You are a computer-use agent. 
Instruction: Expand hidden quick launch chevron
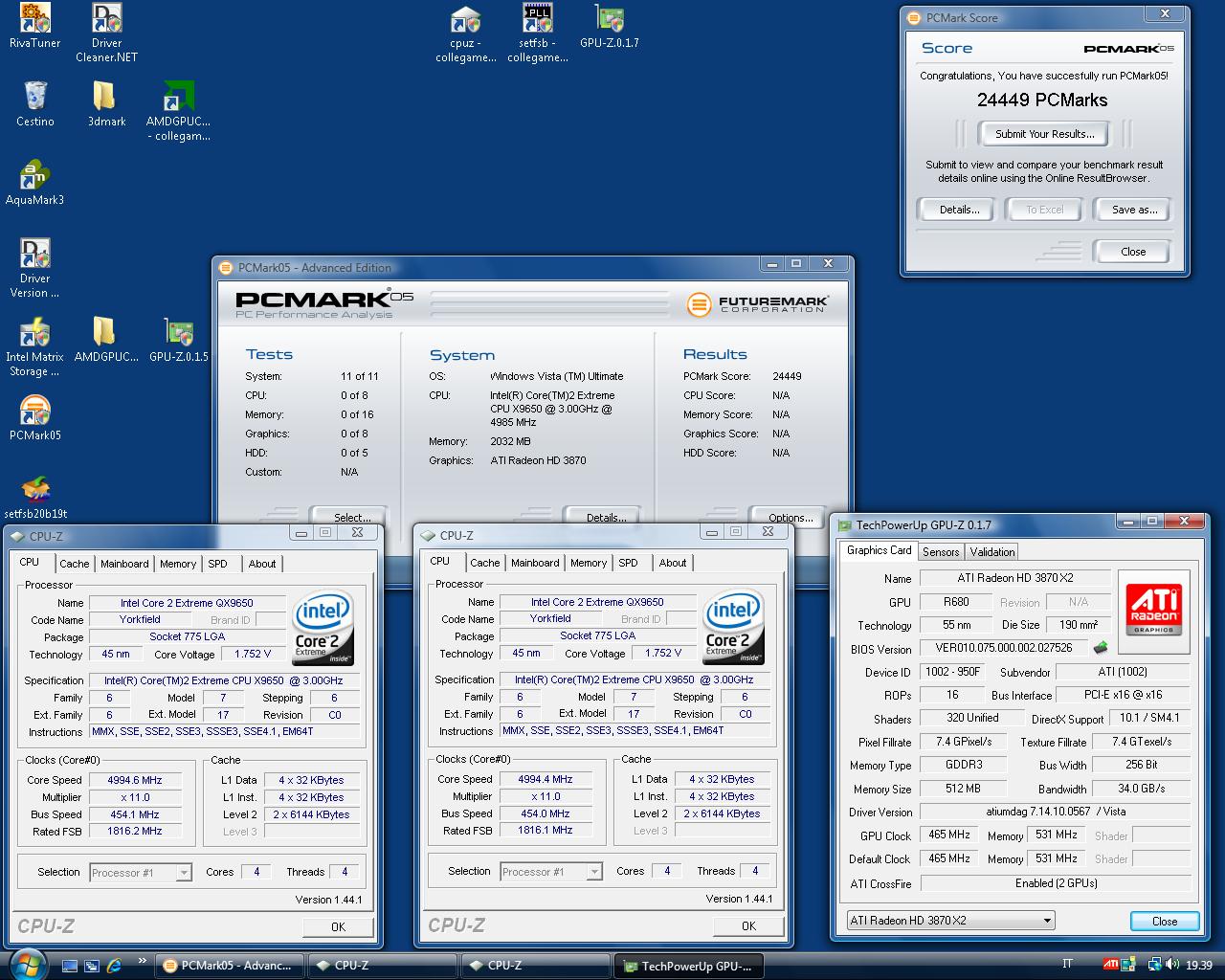pos(143,960)
